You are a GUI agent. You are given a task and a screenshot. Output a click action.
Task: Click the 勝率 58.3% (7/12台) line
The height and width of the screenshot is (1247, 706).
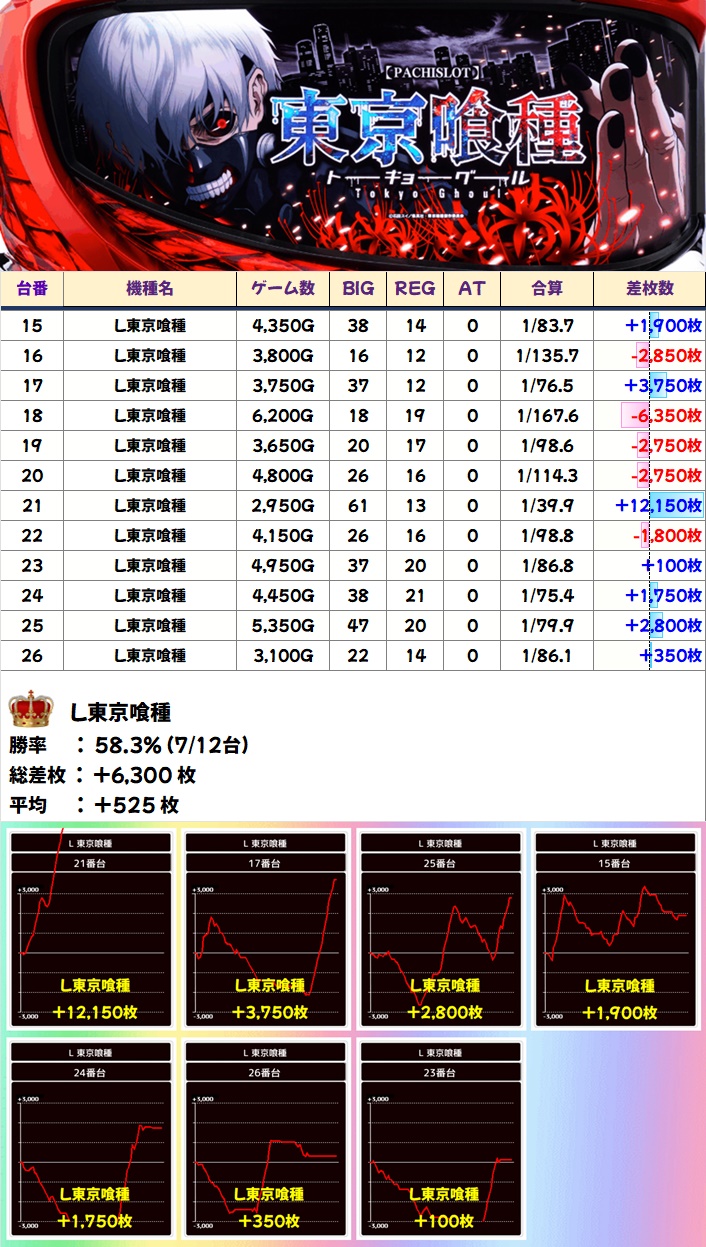[x=129, y=745]
